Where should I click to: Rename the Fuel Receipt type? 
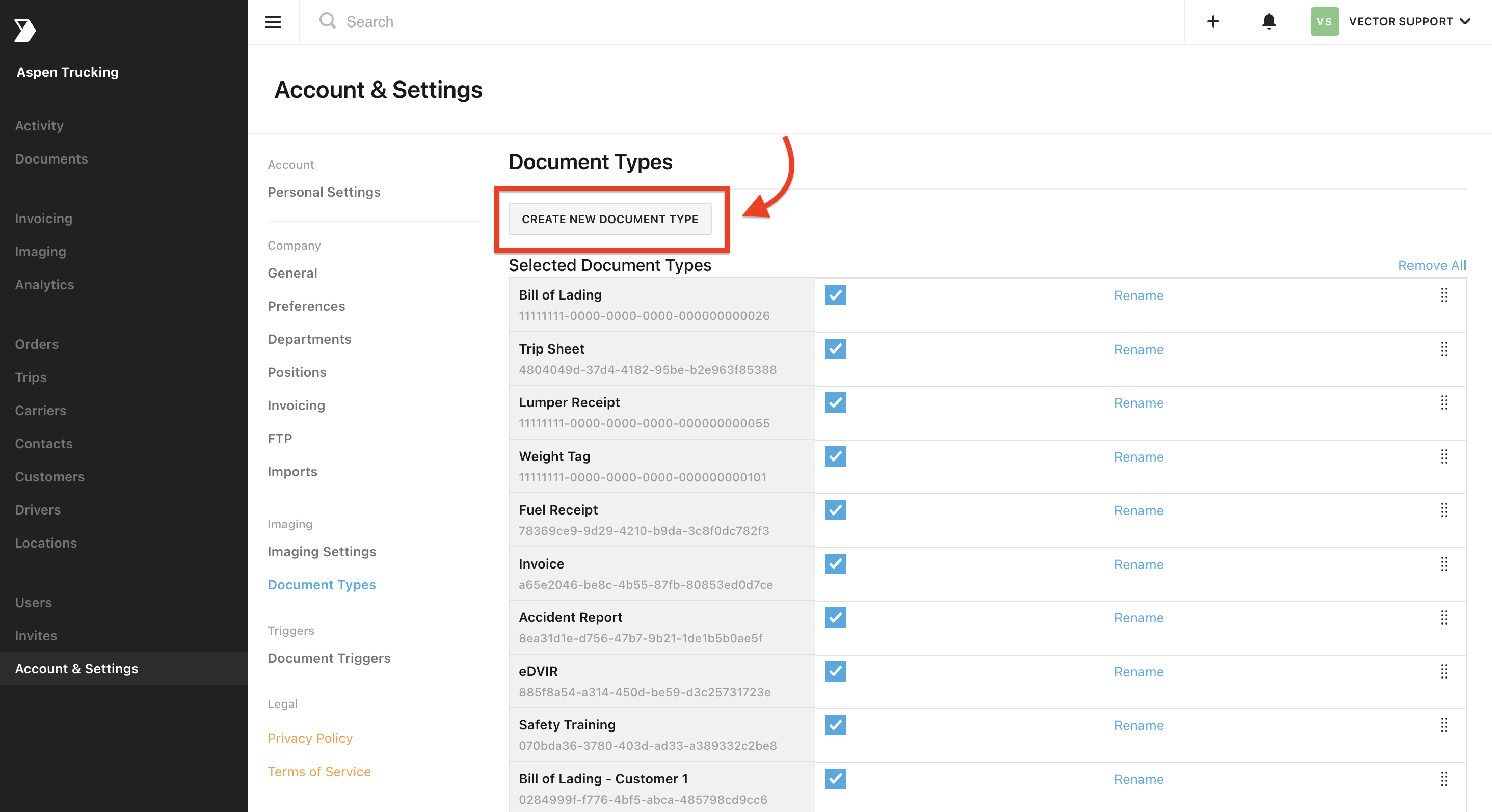1139,510
